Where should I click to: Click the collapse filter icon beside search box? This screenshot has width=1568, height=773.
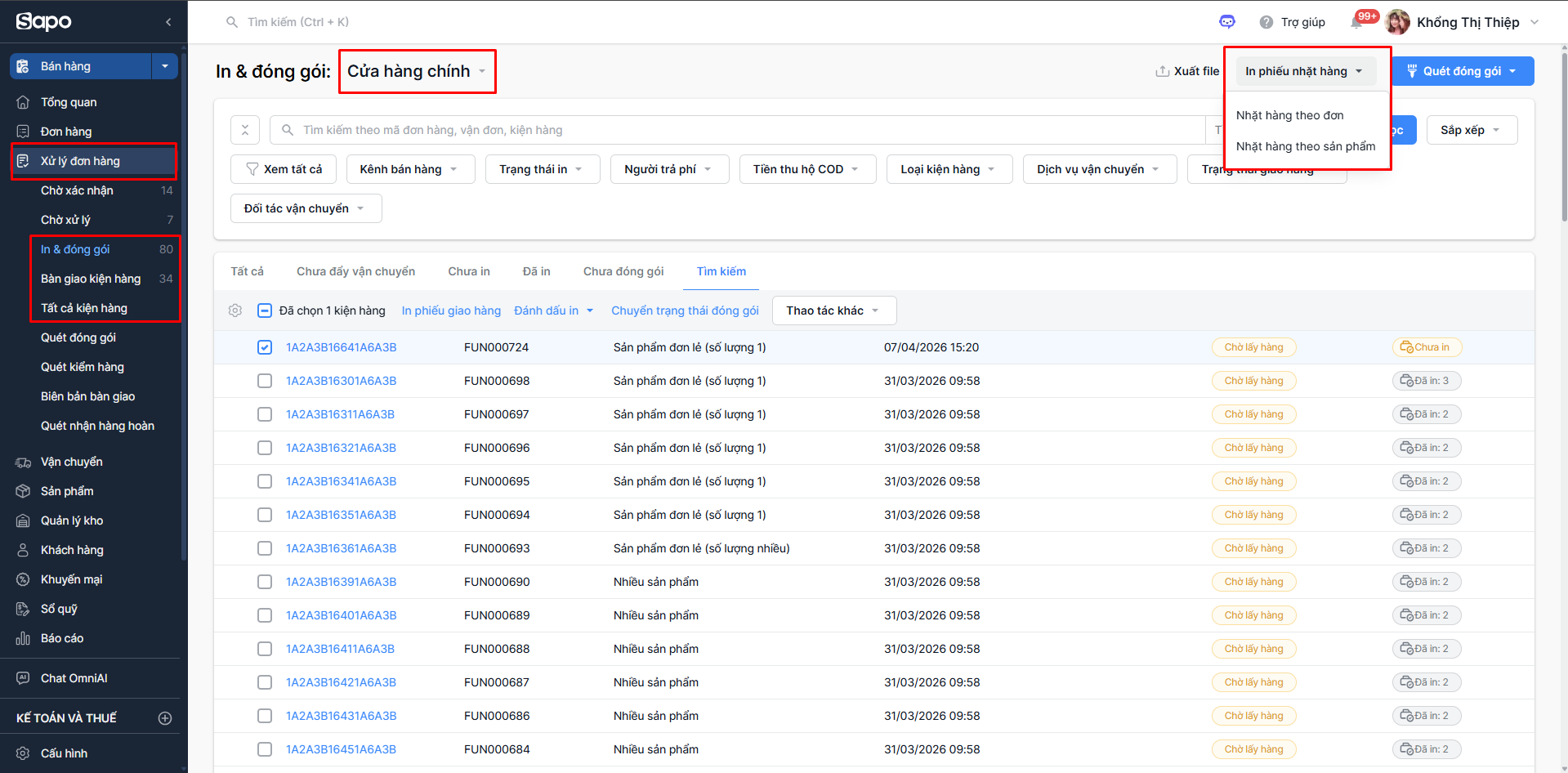(245, 130)
